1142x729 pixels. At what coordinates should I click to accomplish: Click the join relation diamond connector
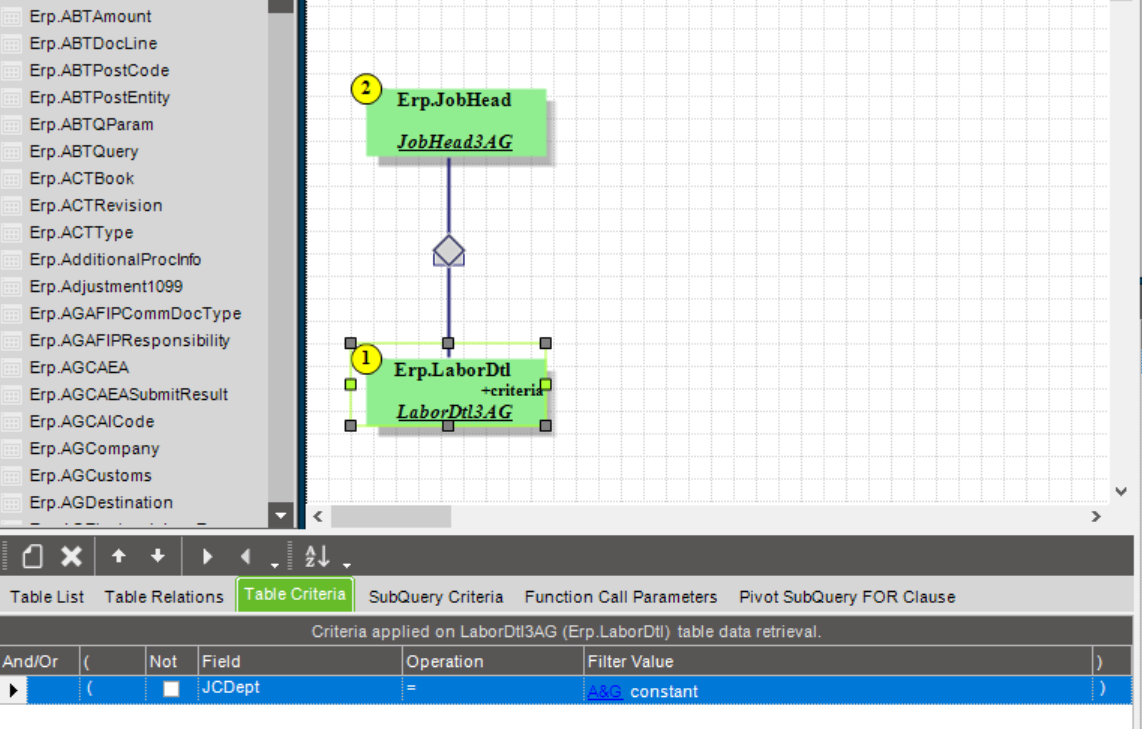449,251
